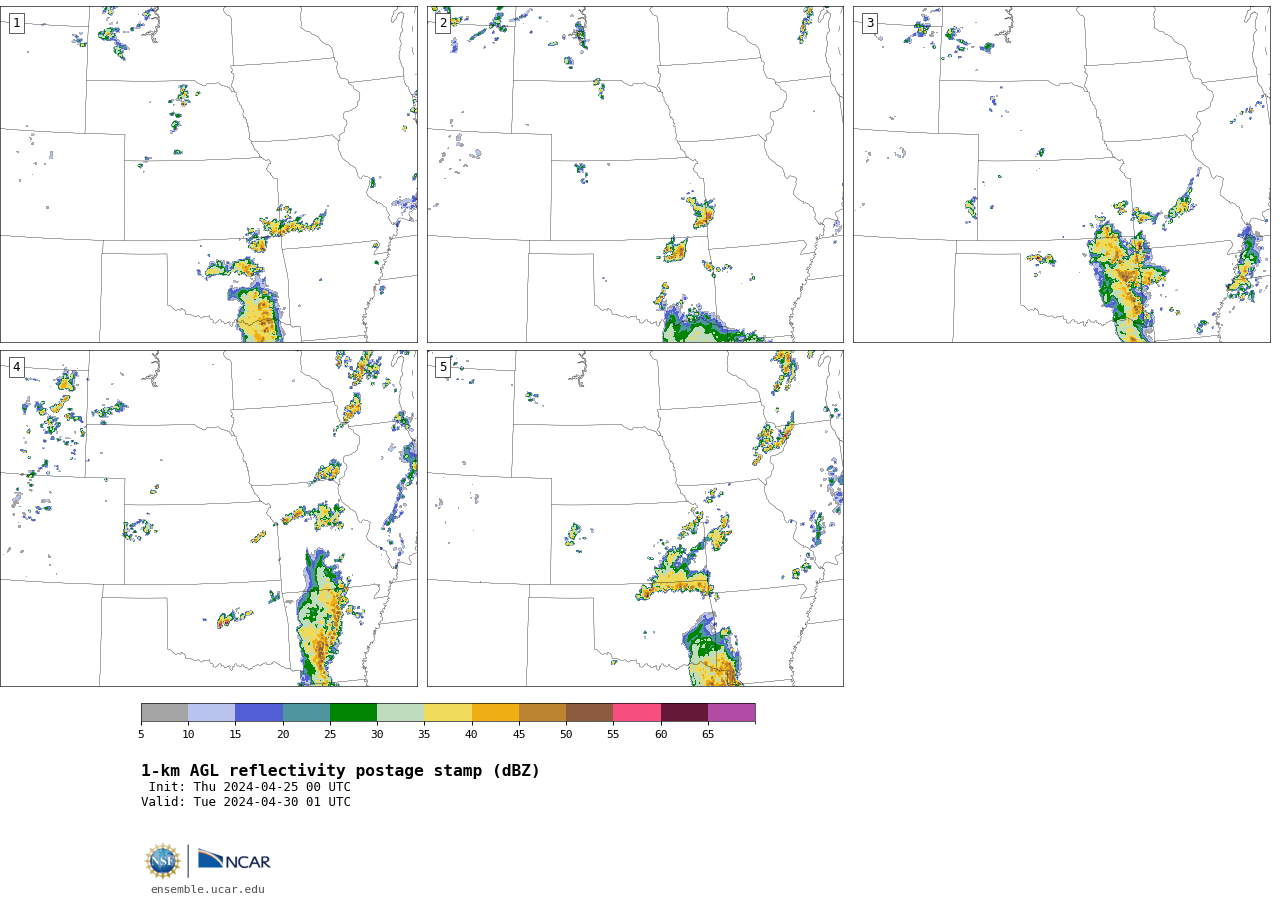Screen dimensions: 1280x901
Task: Click the panel number 3 label box
Action: pyautogui.click(x=869, y=23)
